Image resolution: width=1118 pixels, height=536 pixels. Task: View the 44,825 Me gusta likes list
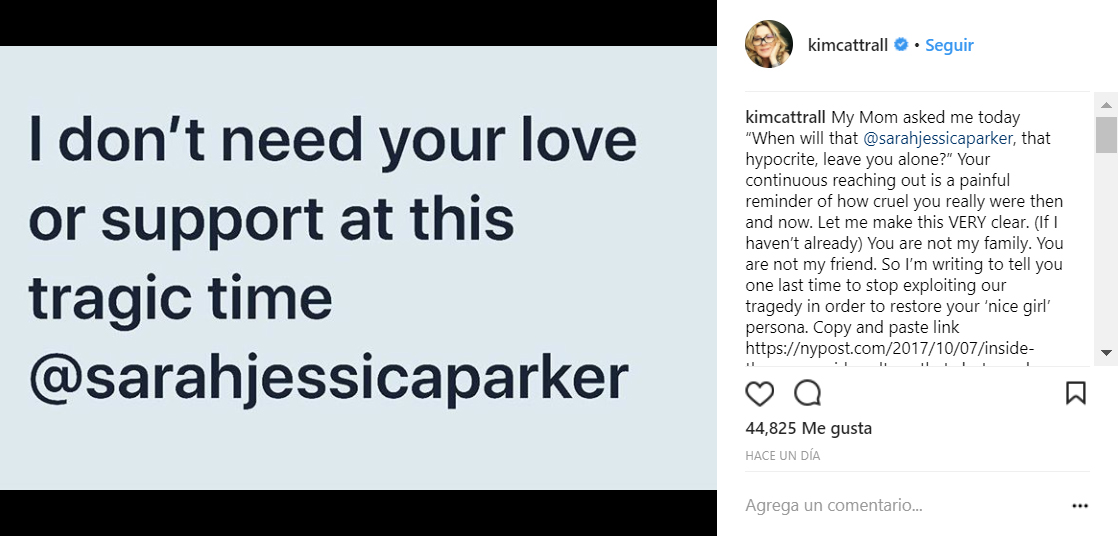coord(808,428)
